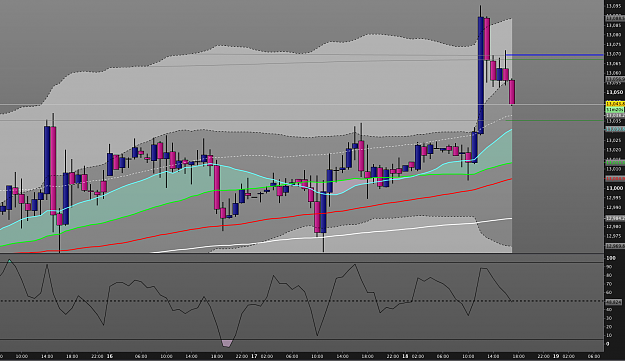
Task: Select the white long-term moving average line
Action: pyautogui.click(x=331, y=236)
